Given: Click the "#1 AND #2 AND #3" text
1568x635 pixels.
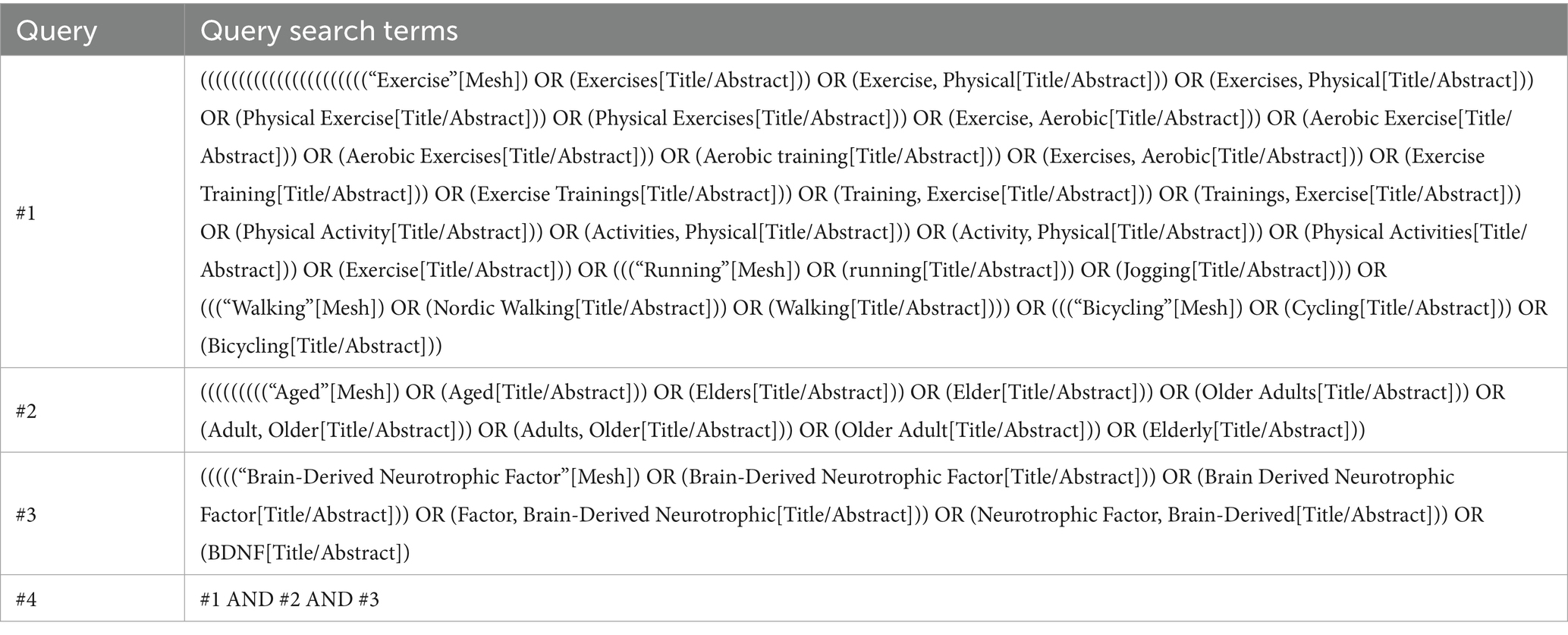Looking at the screenshot, I should (290, 600).
